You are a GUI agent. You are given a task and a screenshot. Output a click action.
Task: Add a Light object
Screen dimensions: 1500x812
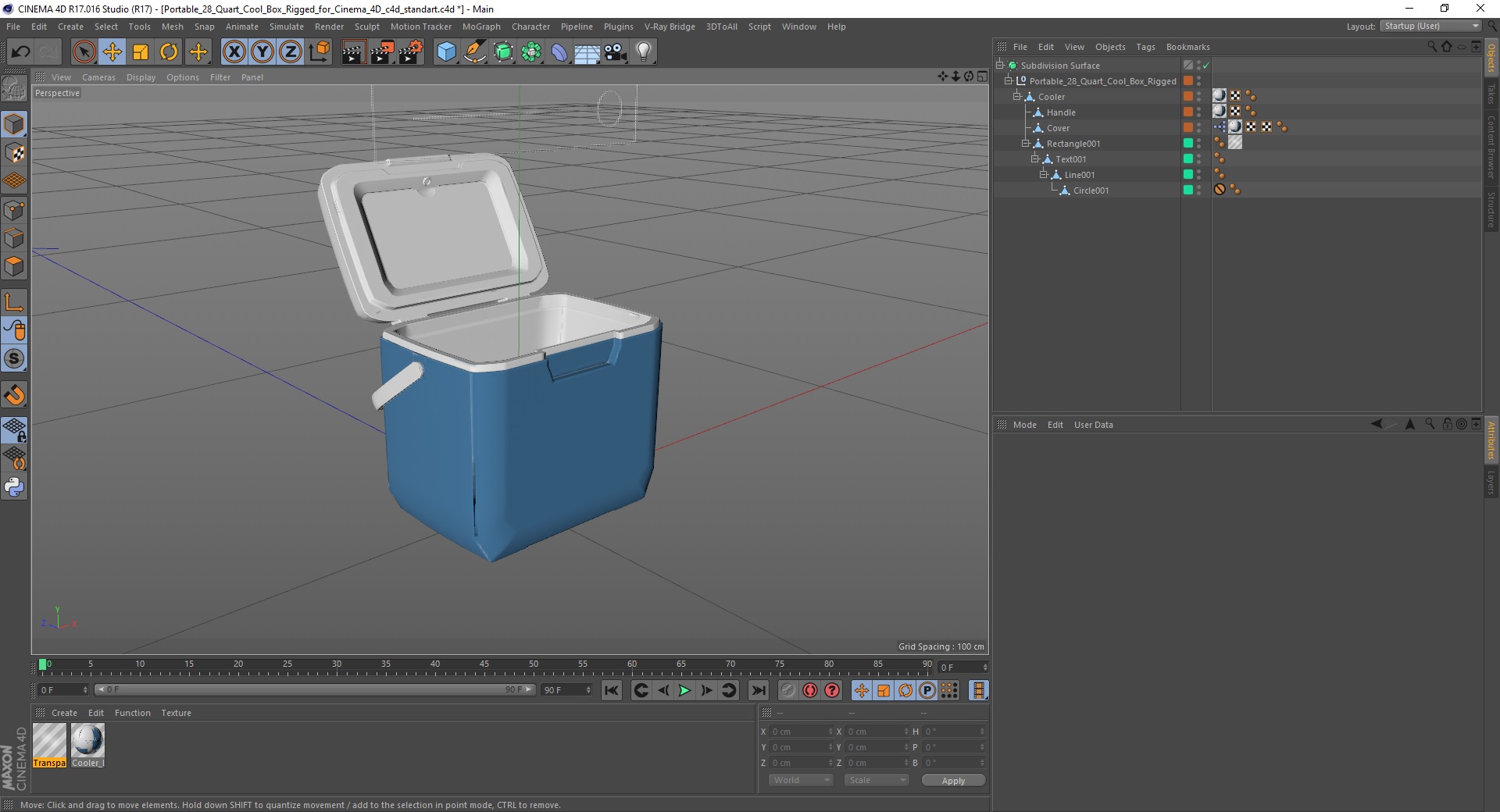644,52
